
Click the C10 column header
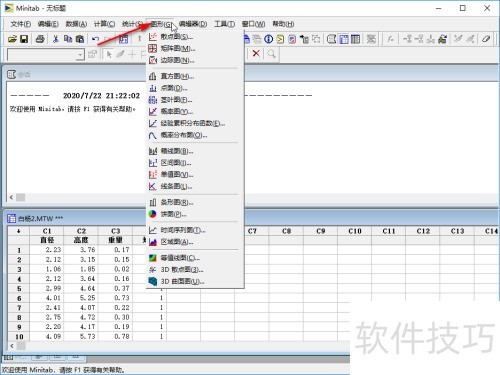[355, 231]
